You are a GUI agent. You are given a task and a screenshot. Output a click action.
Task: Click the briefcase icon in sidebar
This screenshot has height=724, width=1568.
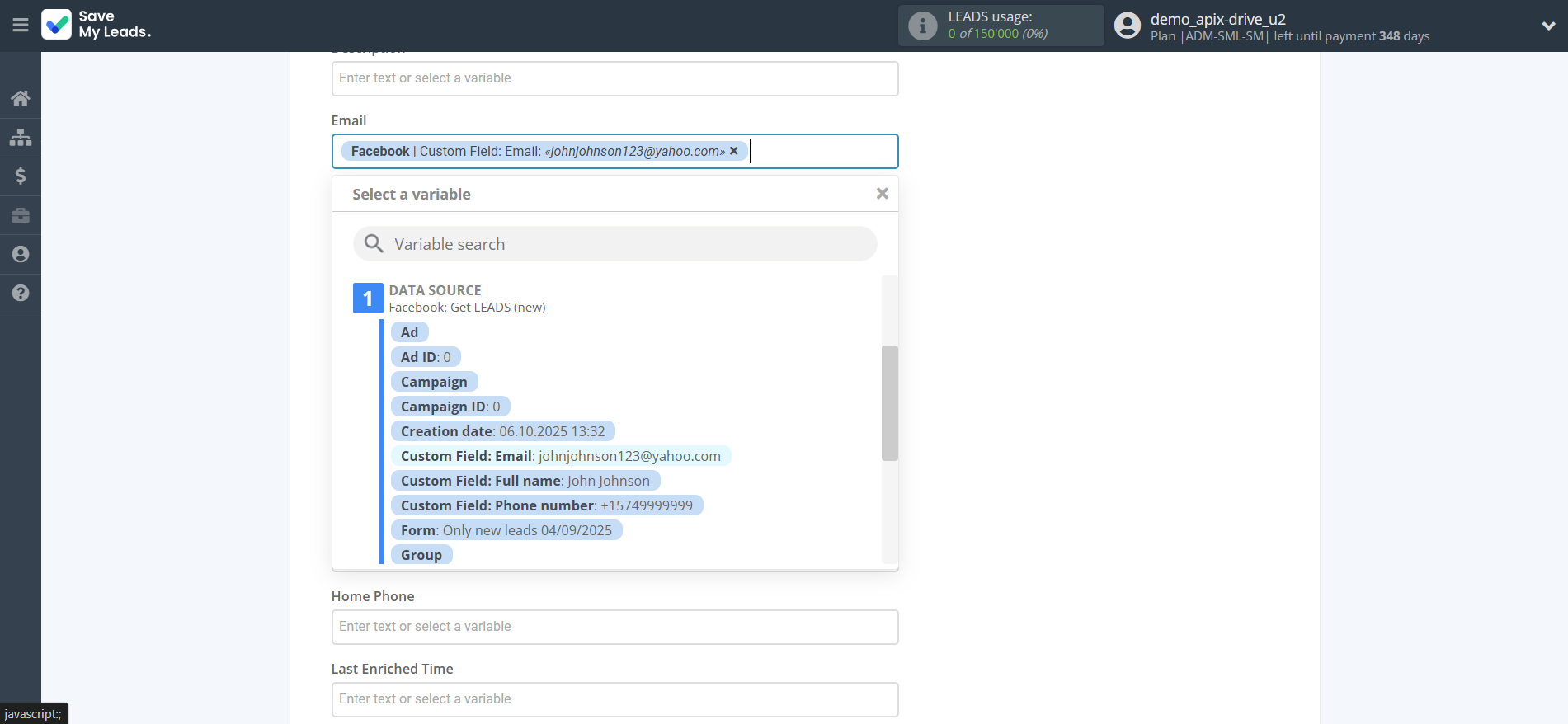click(x=21, y=215)
